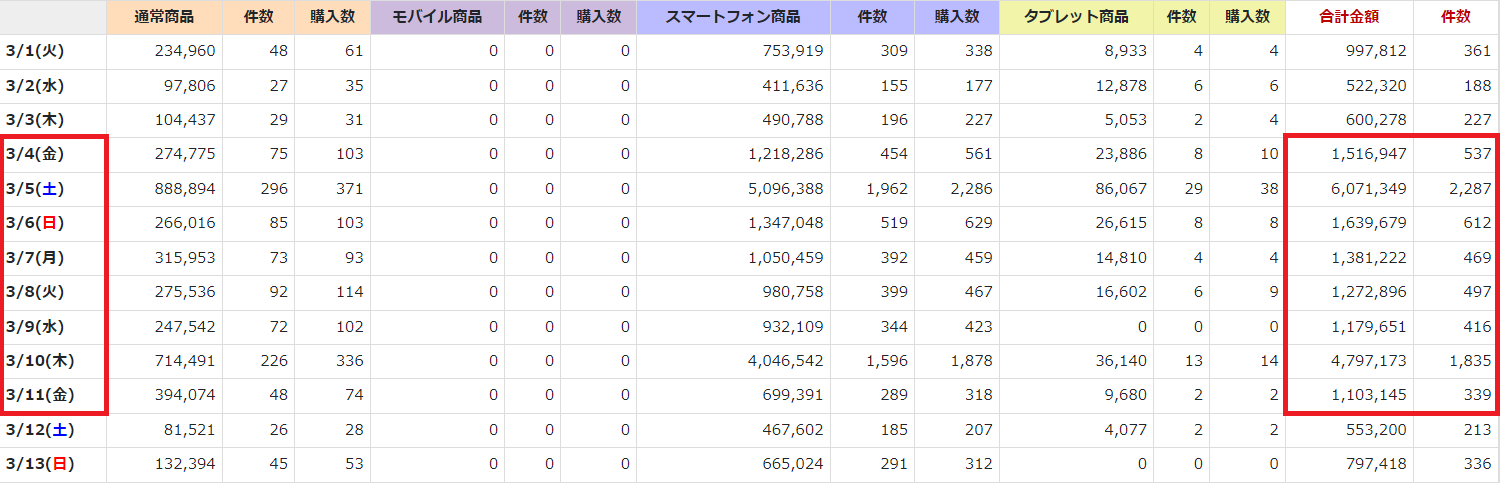Select the 3/10(木) date row label

38,360
